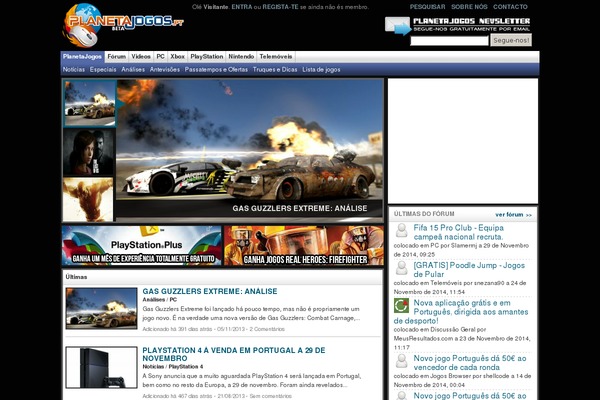Switch to the Fórum tab
The width and height of the screenshot is (600, 400).
coord(117,57)
